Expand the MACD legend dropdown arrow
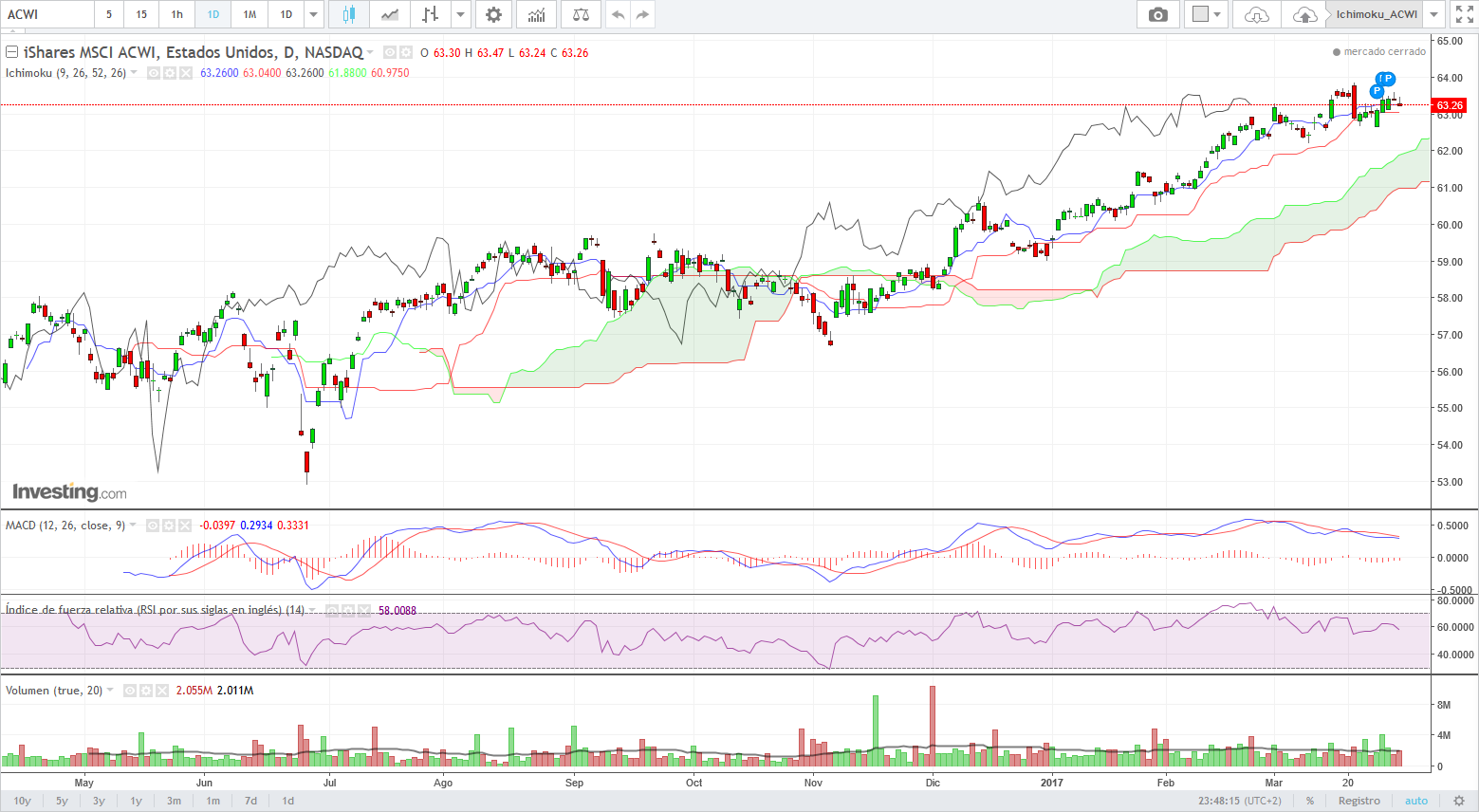The height and width of the screenshot is (812, 1479). click(x=133, y=526)
